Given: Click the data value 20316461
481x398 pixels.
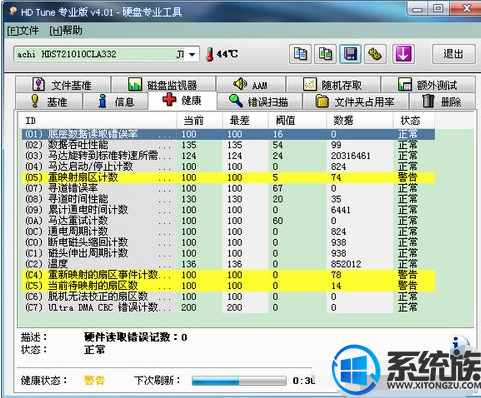Looking at the screenshot, I should tap(350, 156).
